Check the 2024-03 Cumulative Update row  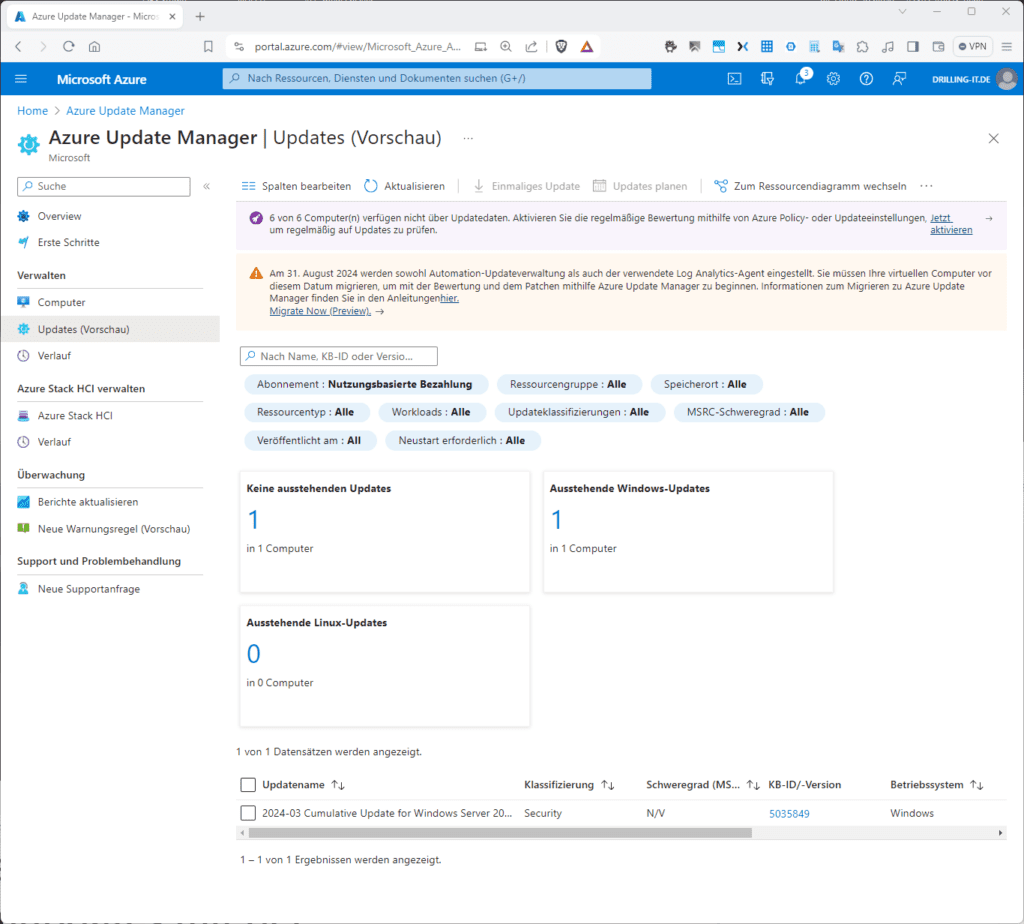[x=248, y=813]
